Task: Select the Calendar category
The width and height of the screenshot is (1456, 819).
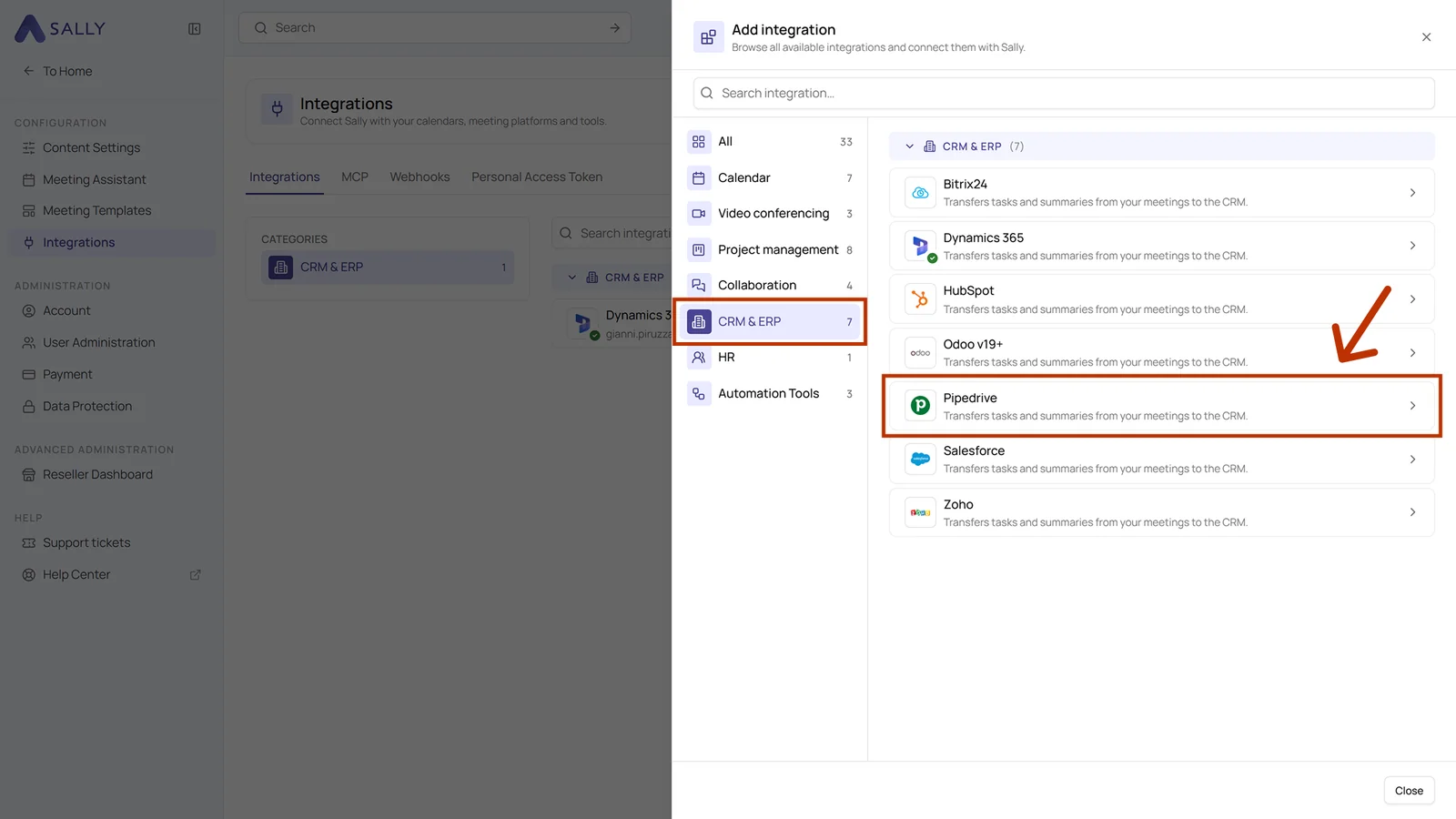Action: [770, 177]
